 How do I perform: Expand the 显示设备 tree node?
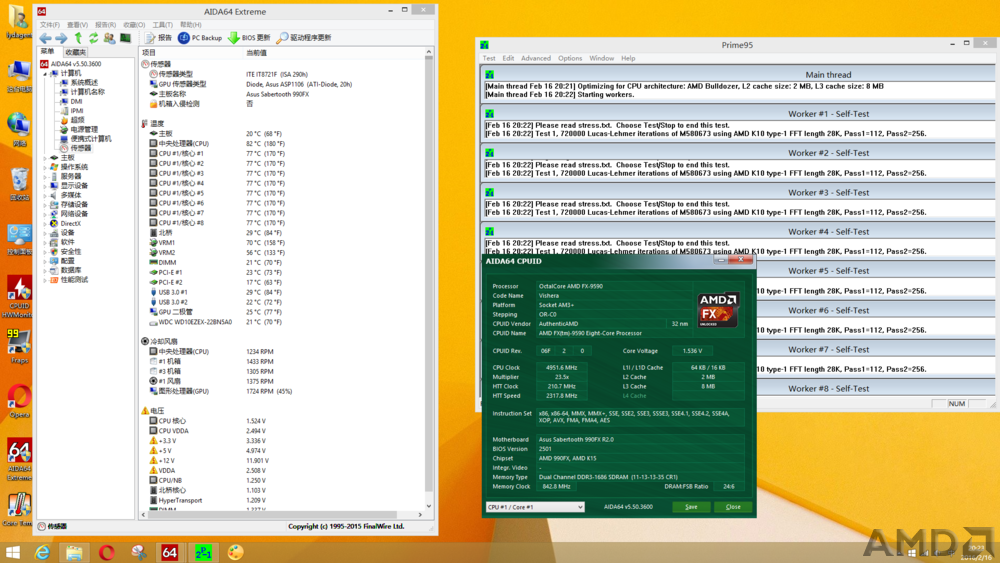click(x=45, y=186)
